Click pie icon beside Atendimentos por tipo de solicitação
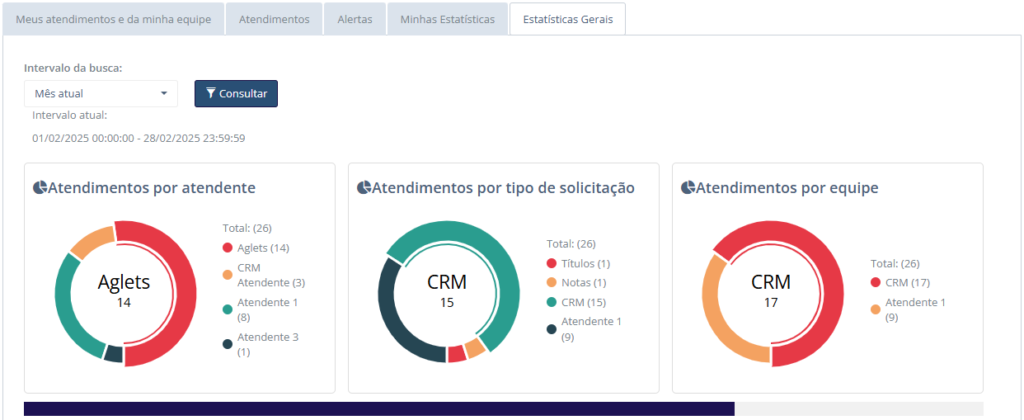 tap(364, 188)
